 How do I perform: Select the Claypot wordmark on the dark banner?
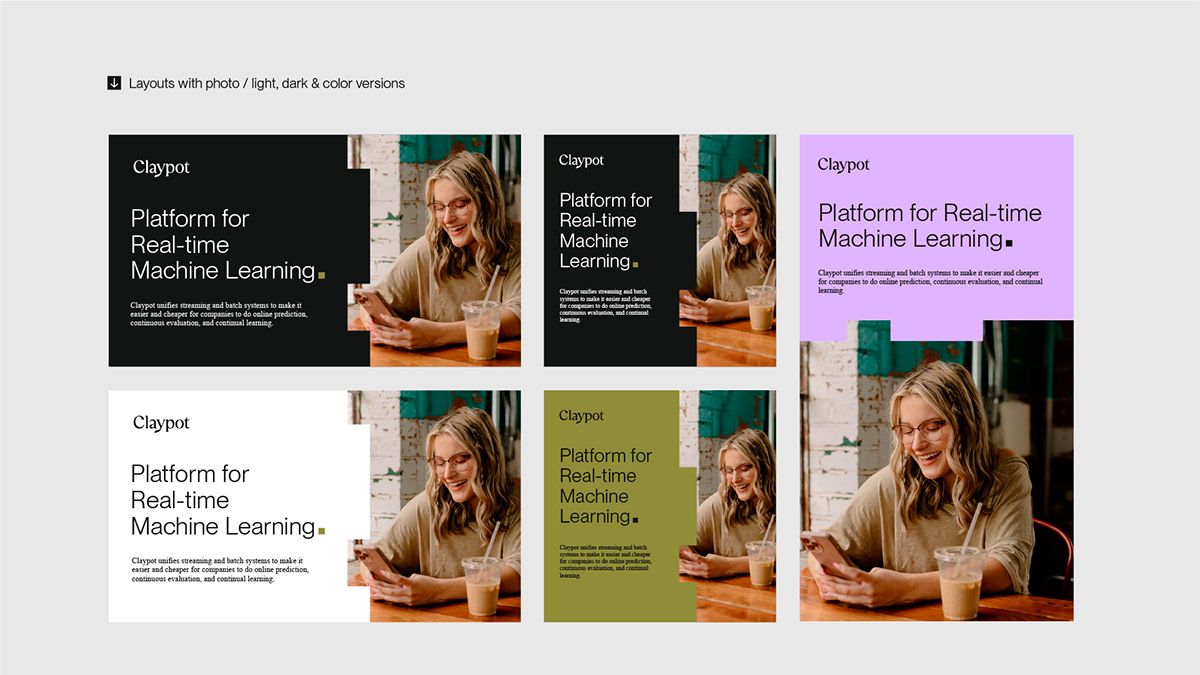tap(160, 167)
